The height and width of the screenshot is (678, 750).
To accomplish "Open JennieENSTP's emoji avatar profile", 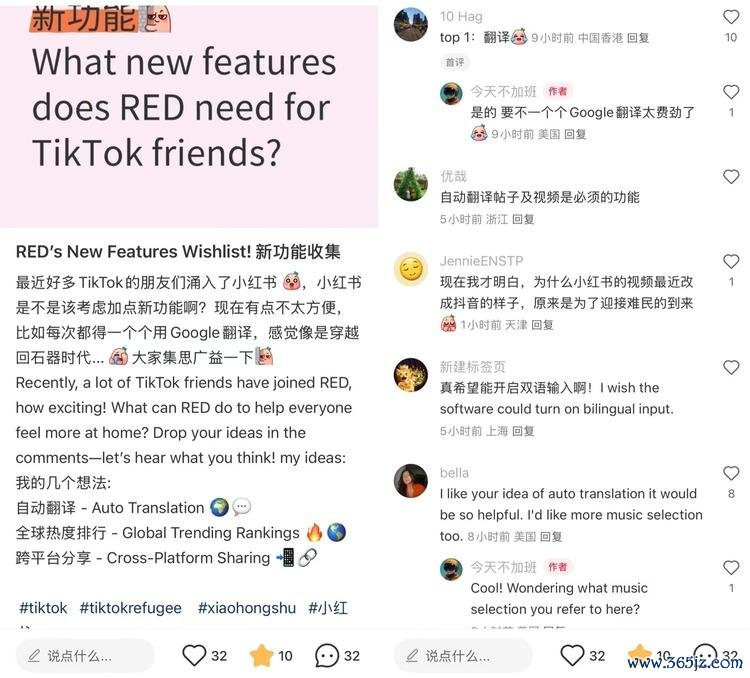I will tap(410, 269).
